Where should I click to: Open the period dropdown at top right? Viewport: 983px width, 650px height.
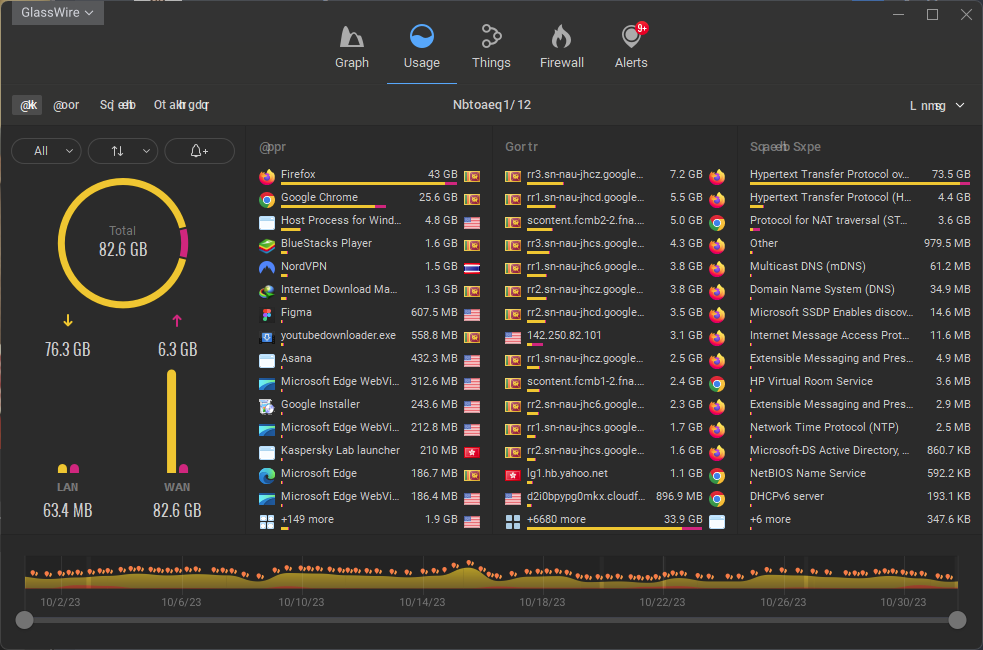[937, 105]
